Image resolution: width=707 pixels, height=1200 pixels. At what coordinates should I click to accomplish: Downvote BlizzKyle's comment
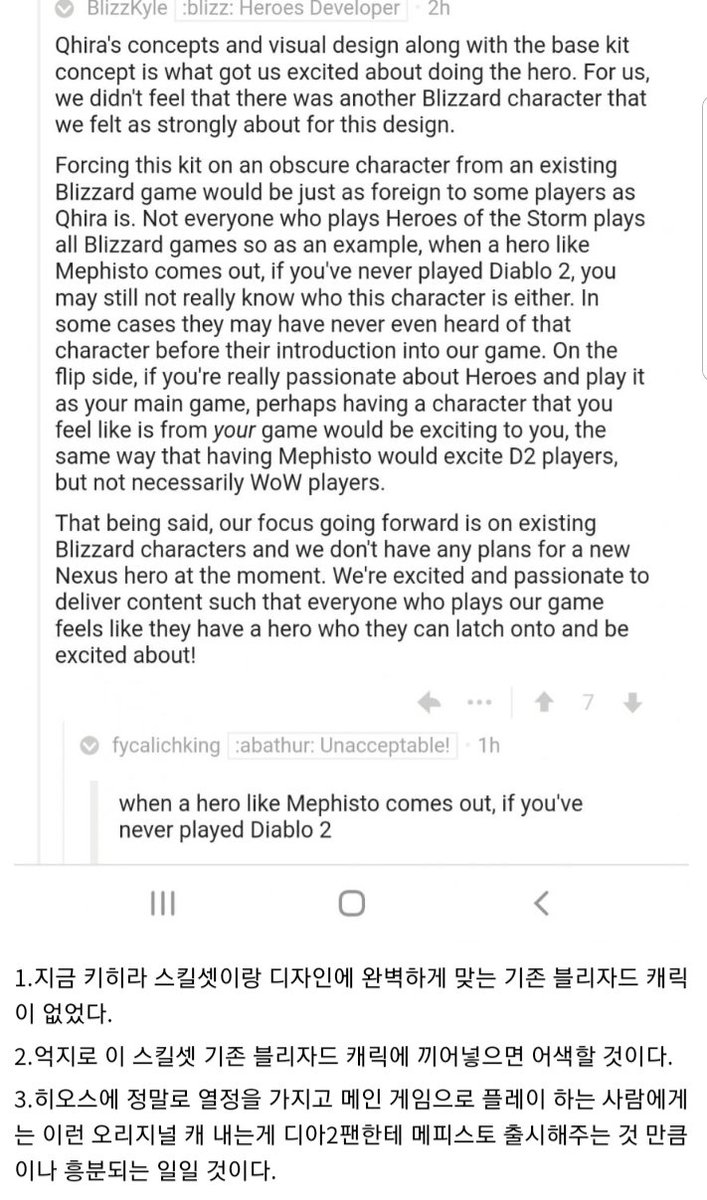pos(631,703)
